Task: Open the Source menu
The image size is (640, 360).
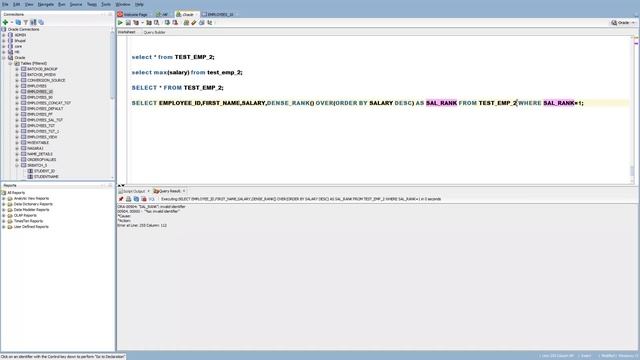Action: point(76,4)
